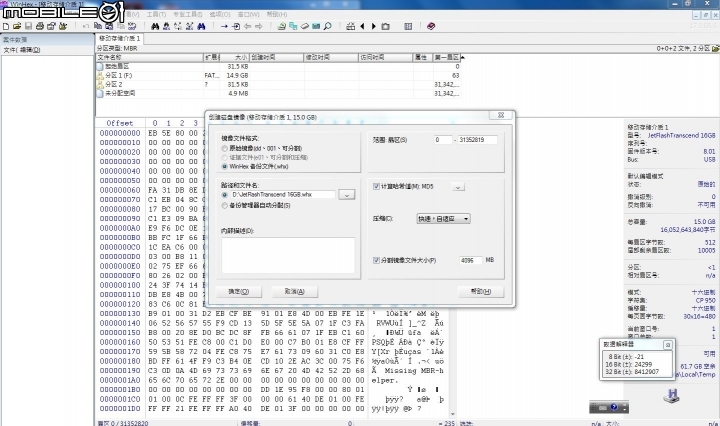
Task: Select WinHex backup file (.whx) radio
Action: coord(225,166)
